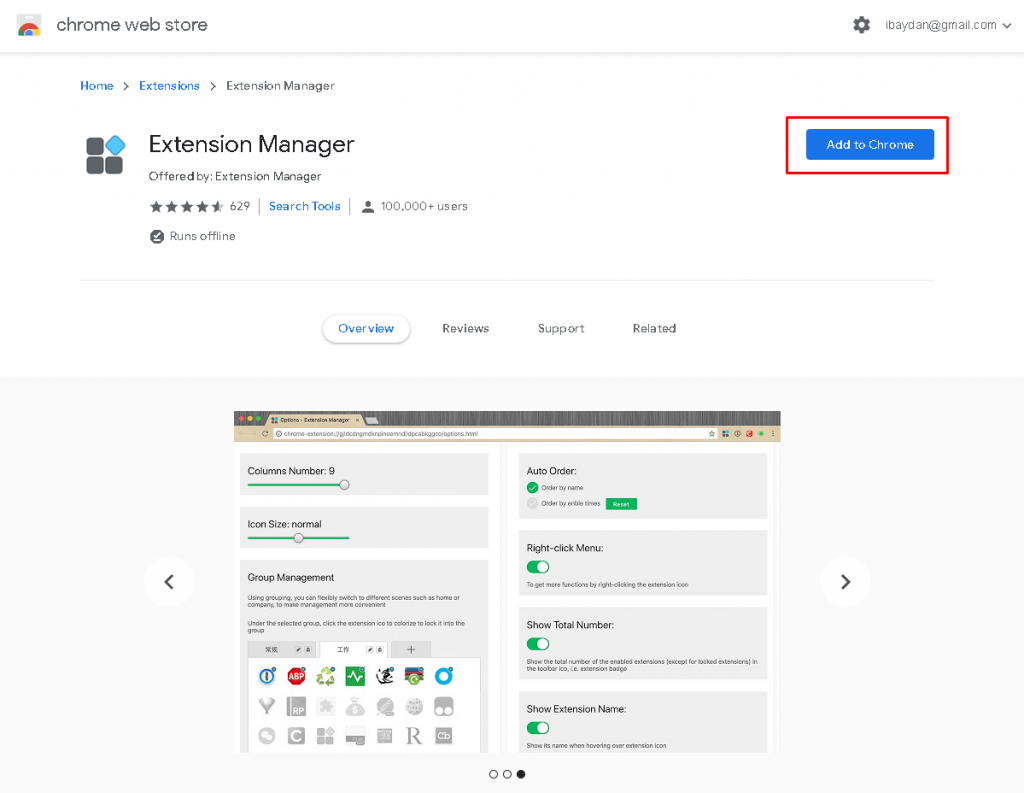Click the grey RP extension icon
The image size is (1024, 793).
pyautogui.click(x=296, y=706)
